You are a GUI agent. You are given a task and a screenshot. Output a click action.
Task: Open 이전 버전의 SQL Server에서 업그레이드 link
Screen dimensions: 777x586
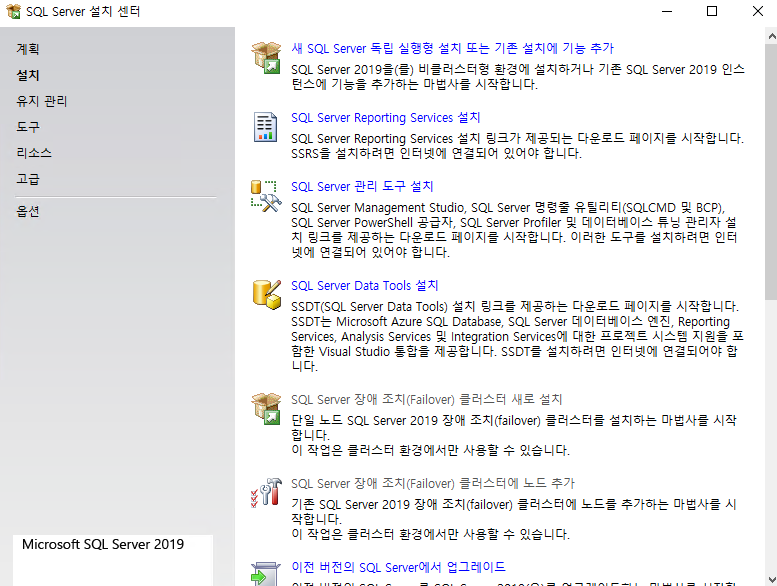click(x=398, y=567)
